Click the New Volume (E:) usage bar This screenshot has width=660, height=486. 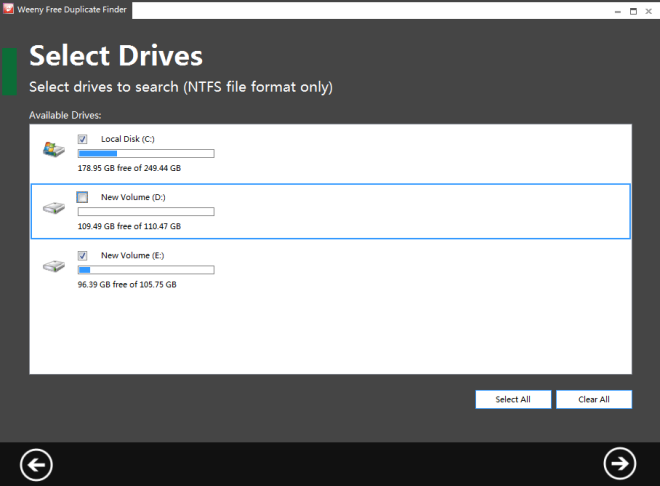pos(146,270)
